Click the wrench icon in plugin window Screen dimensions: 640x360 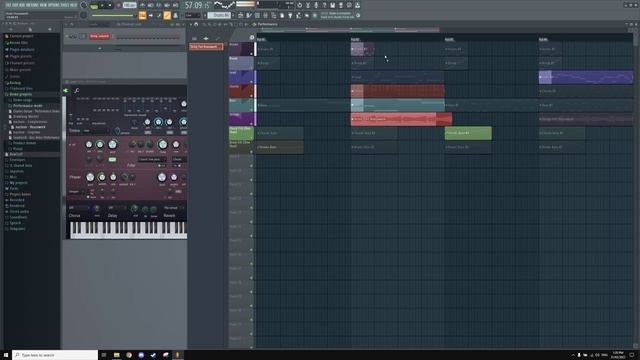click(76, 91)
